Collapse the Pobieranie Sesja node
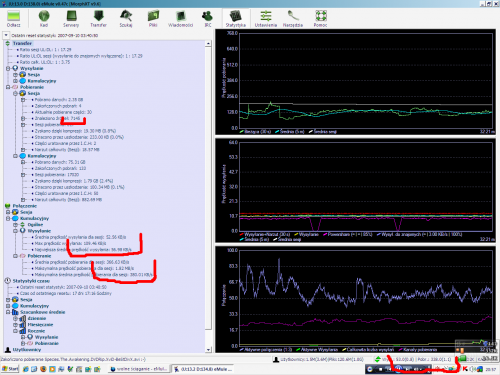The image size is (500, 375). (x=15, y=93)
